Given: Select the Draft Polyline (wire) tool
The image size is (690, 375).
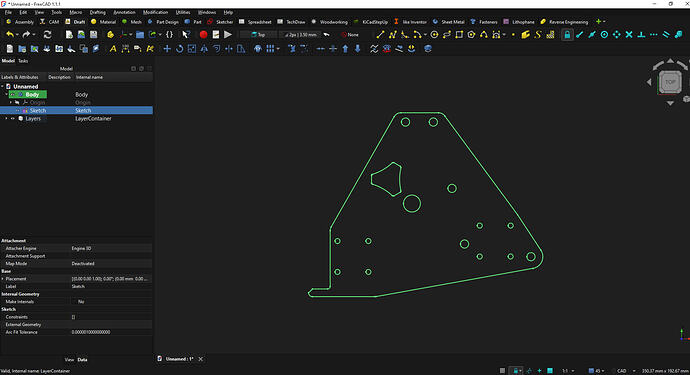Looking at the screenshot, I should [x=393, y=34].
